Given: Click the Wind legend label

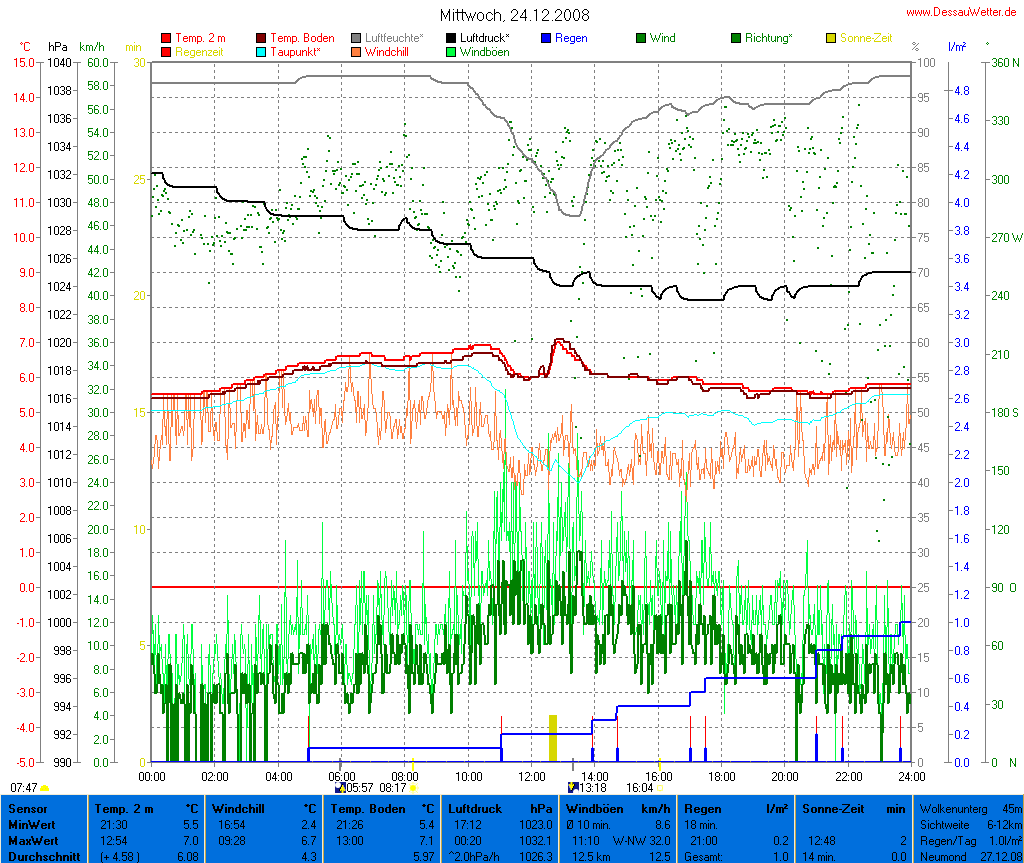Looking at the screenshot, I should pyautogui.click(x=662, y=38).
